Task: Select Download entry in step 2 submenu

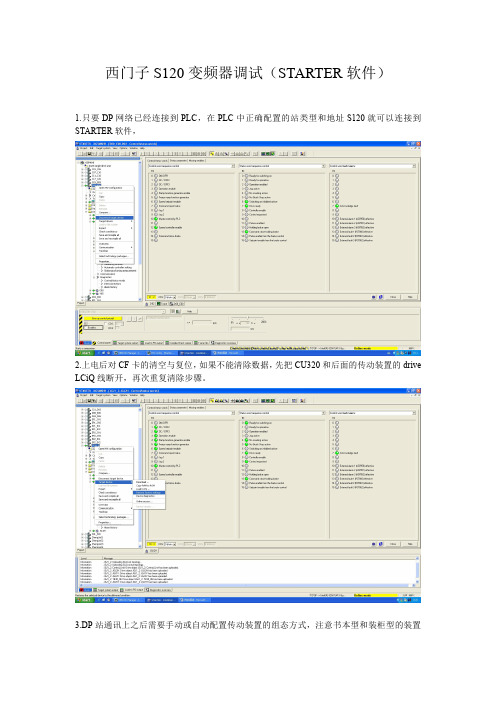Action: click(150, 482)
